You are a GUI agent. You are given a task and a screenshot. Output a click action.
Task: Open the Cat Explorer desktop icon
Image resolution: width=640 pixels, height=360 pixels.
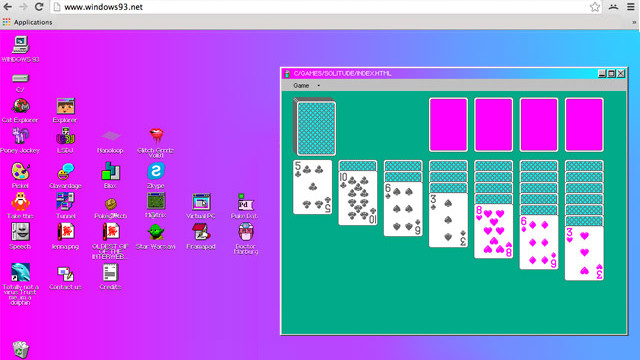(x=20, y=107)
